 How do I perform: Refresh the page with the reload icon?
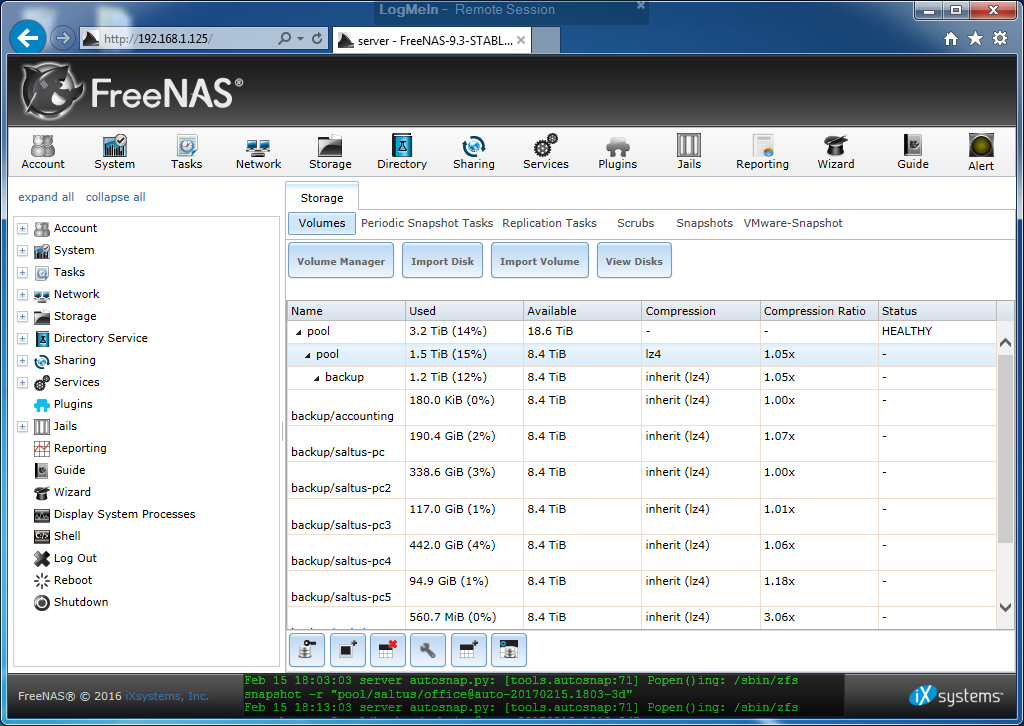point(317,39)
